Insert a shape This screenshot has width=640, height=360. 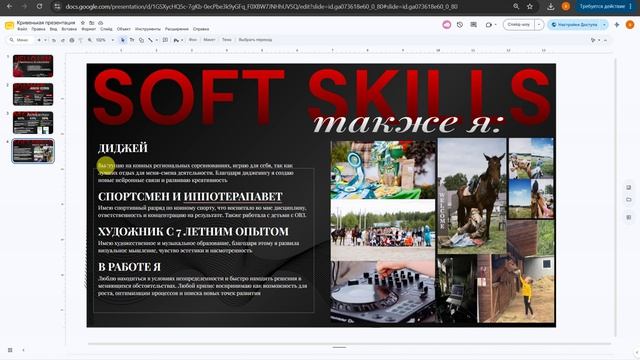point(141,40)
